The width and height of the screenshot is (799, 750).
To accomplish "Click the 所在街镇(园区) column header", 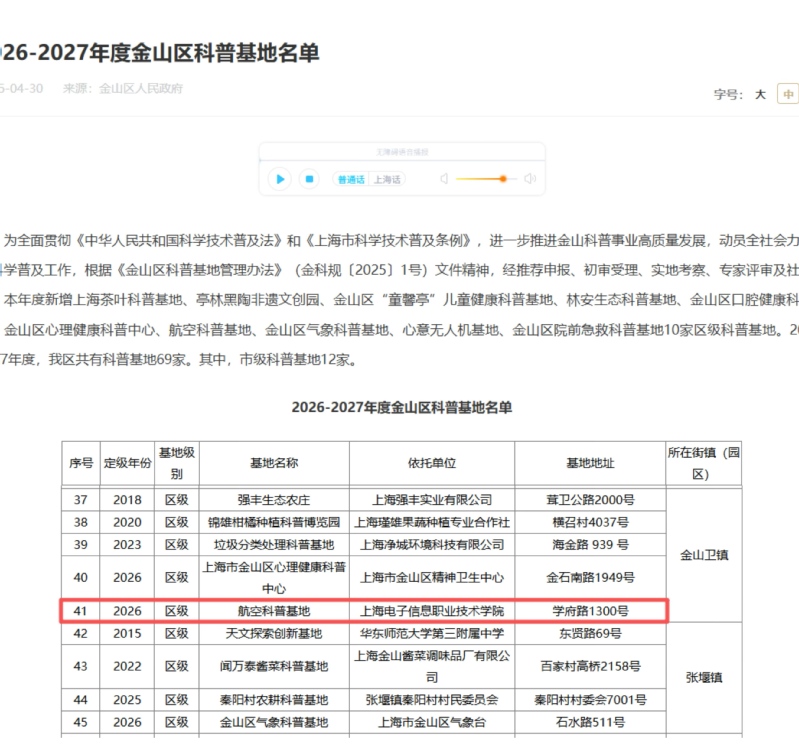I will pyautogui.click(x=704, y=463).
